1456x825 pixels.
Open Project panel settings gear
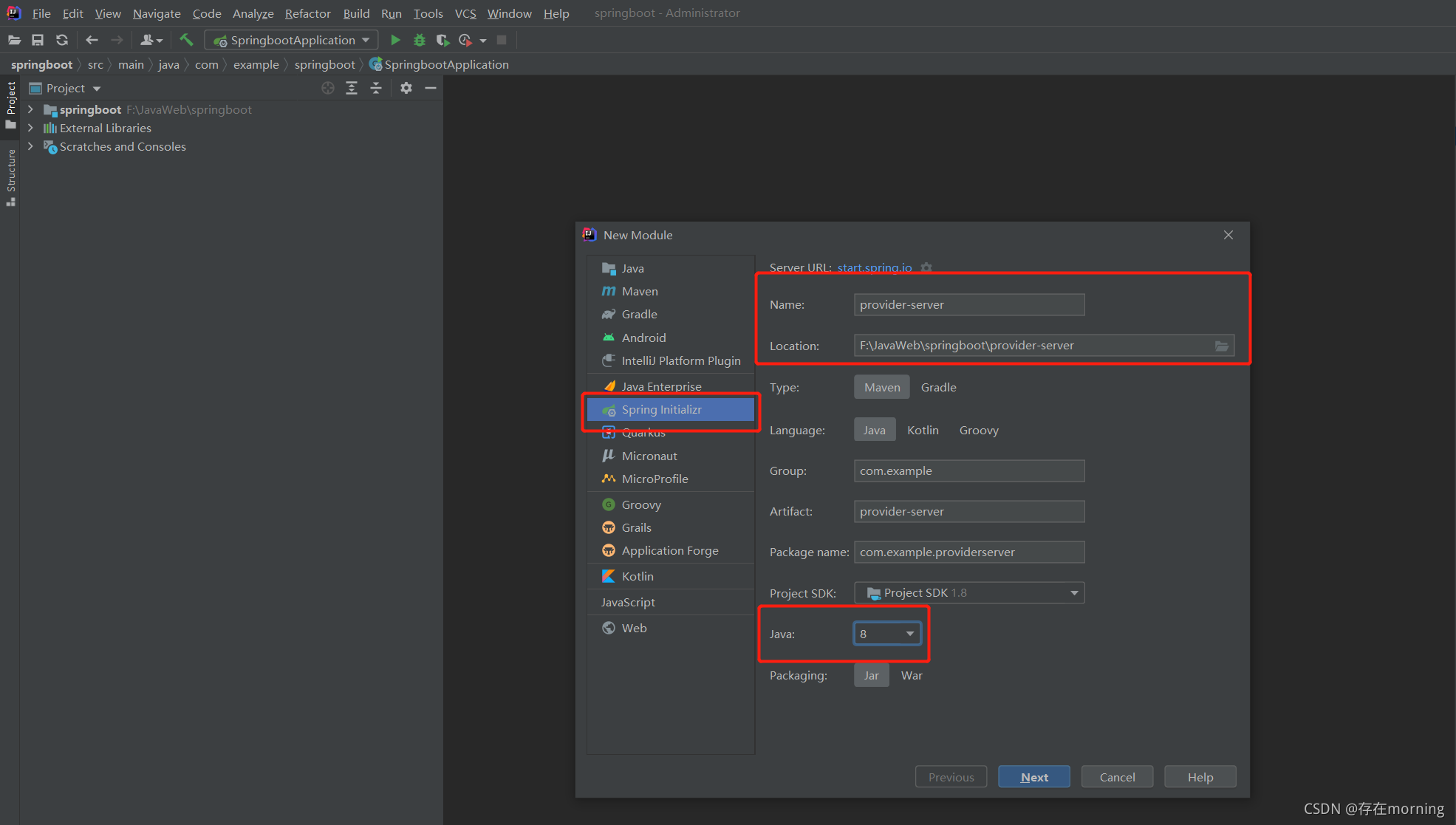pyautogui.click(x=406, y=88)
